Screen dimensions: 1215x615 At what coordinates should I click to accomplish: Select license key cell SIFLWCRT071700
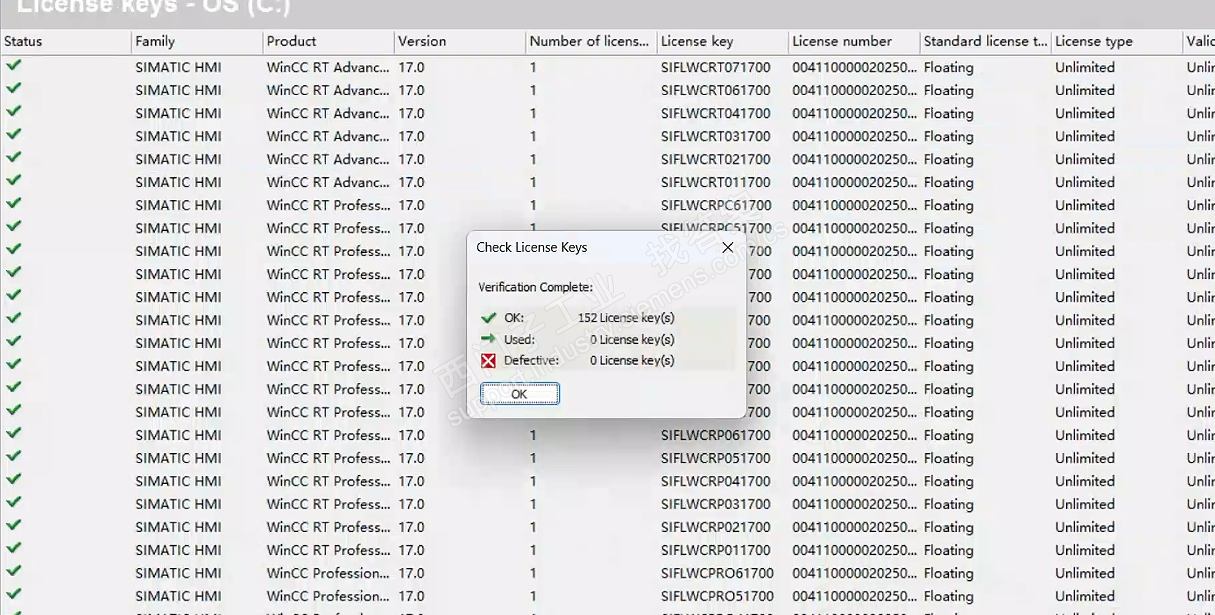point(716,68)
